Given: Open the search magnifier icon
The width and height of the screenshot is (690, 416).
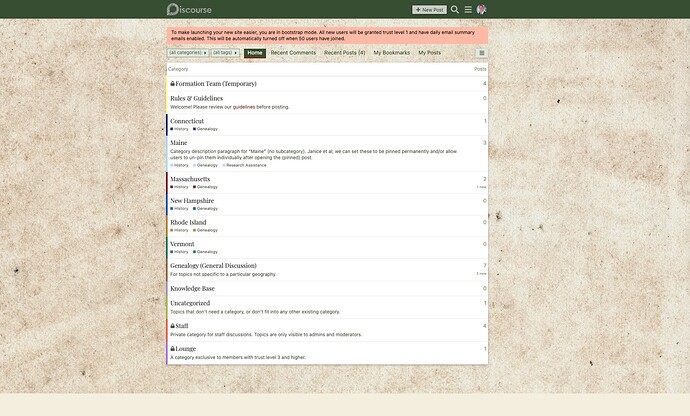Looking at the screenshot, I should [x=455, y=9].
